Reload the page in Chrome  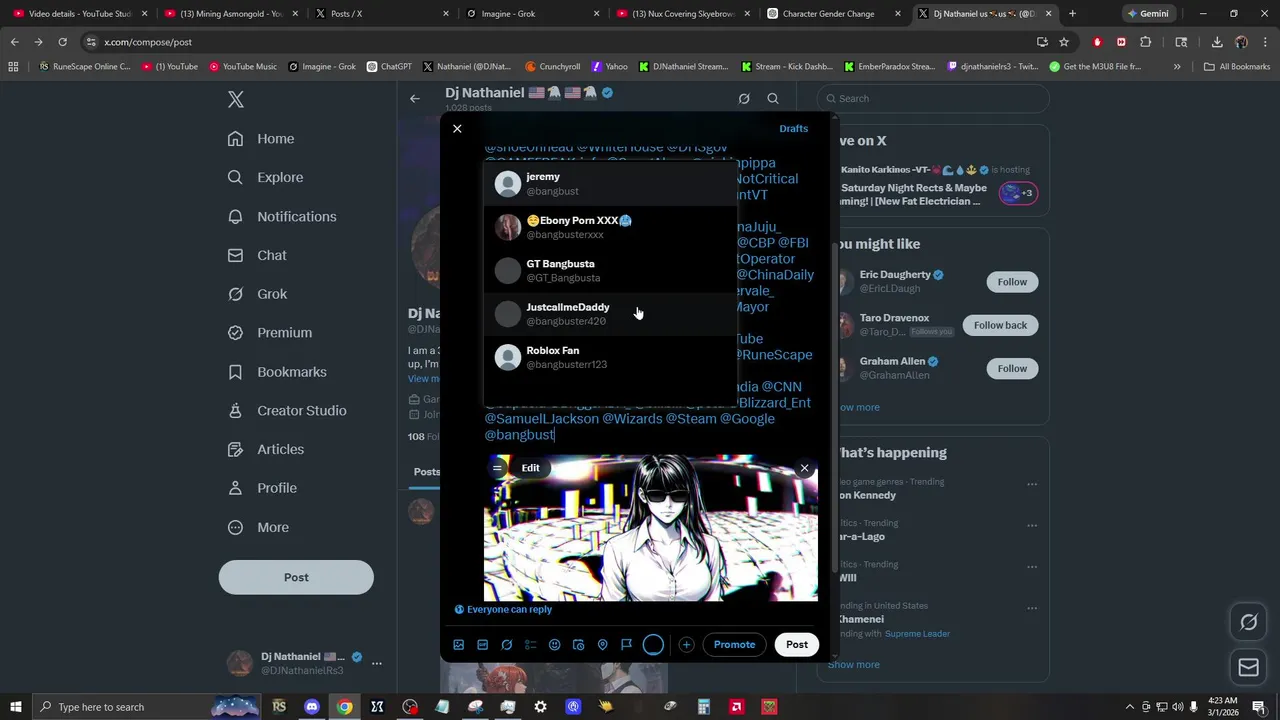coord(62,42)
